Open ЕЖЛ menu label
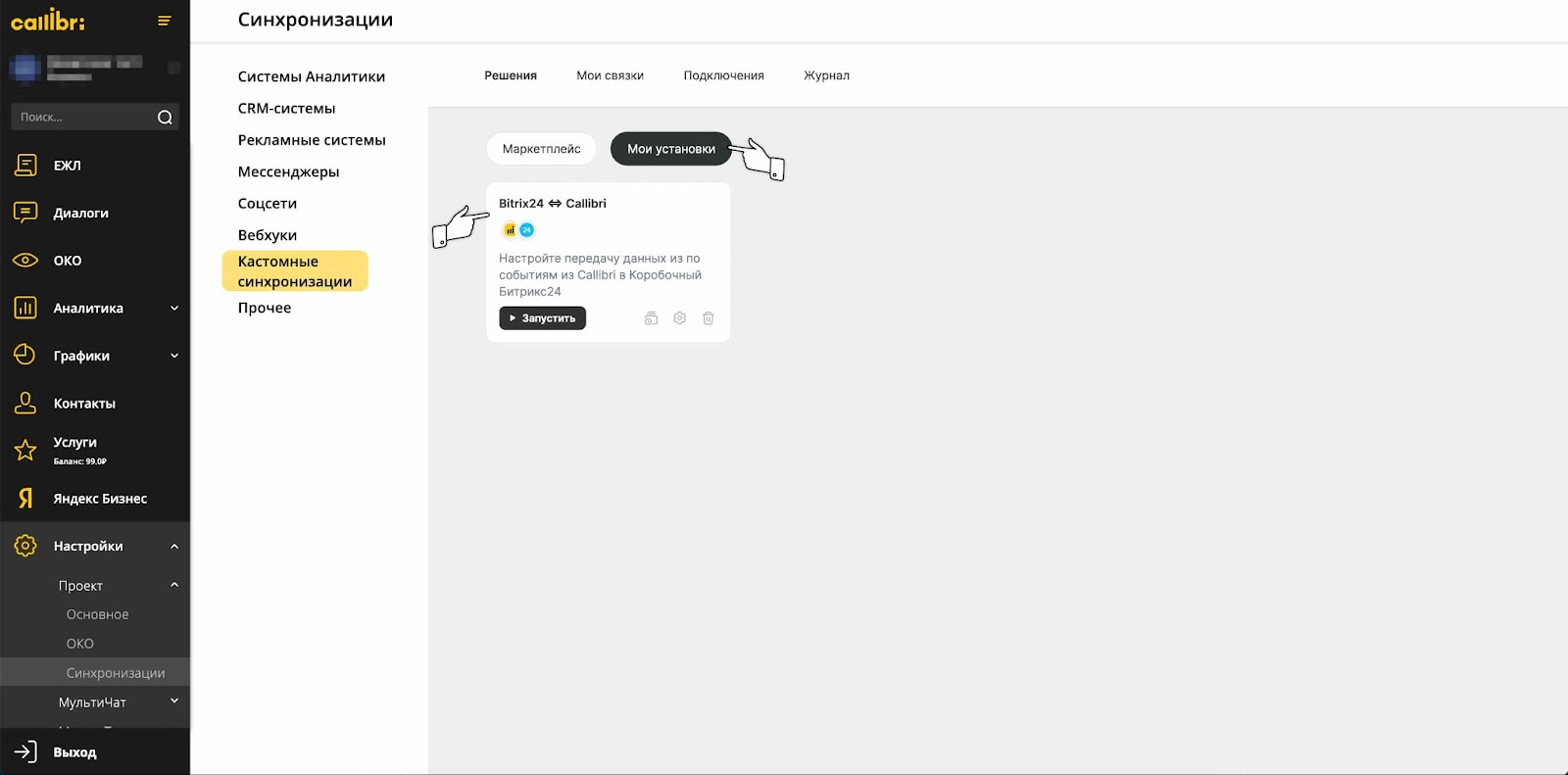 pyautogui.click(x=67, y=166)
